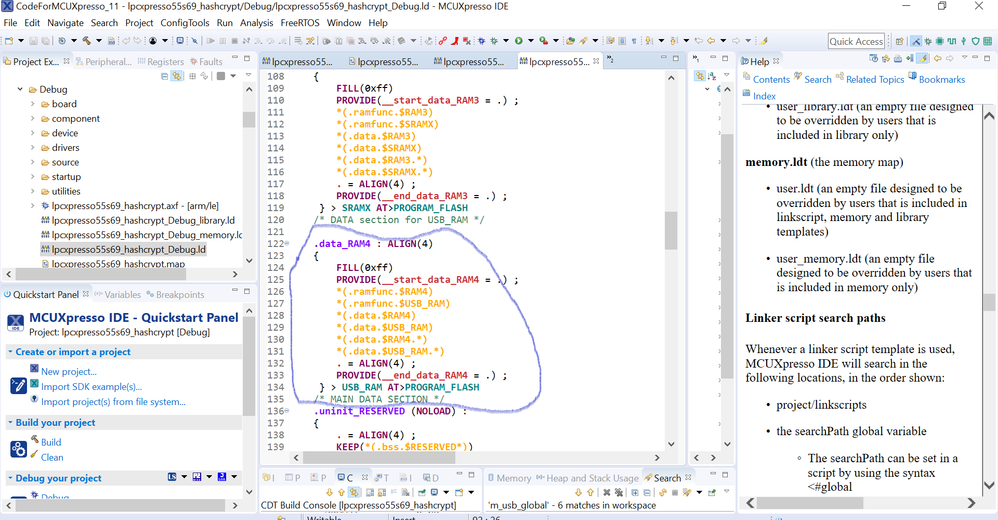Open dropdown arrow next to Run icon
Image resolution: width=998 pixels, height=520 pixels.
531,41
